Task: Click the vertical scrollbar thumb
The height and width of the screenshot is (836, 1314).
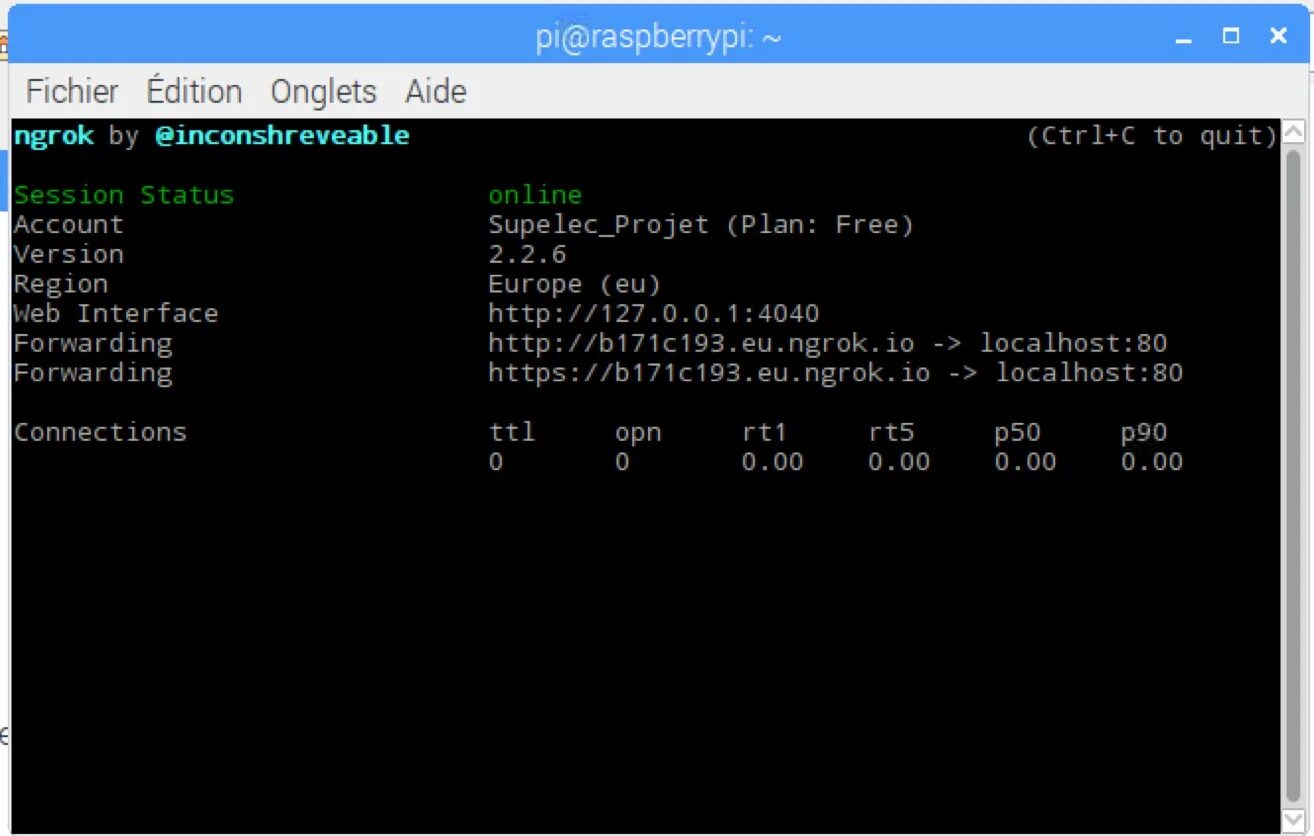Action: [1293, 476]
